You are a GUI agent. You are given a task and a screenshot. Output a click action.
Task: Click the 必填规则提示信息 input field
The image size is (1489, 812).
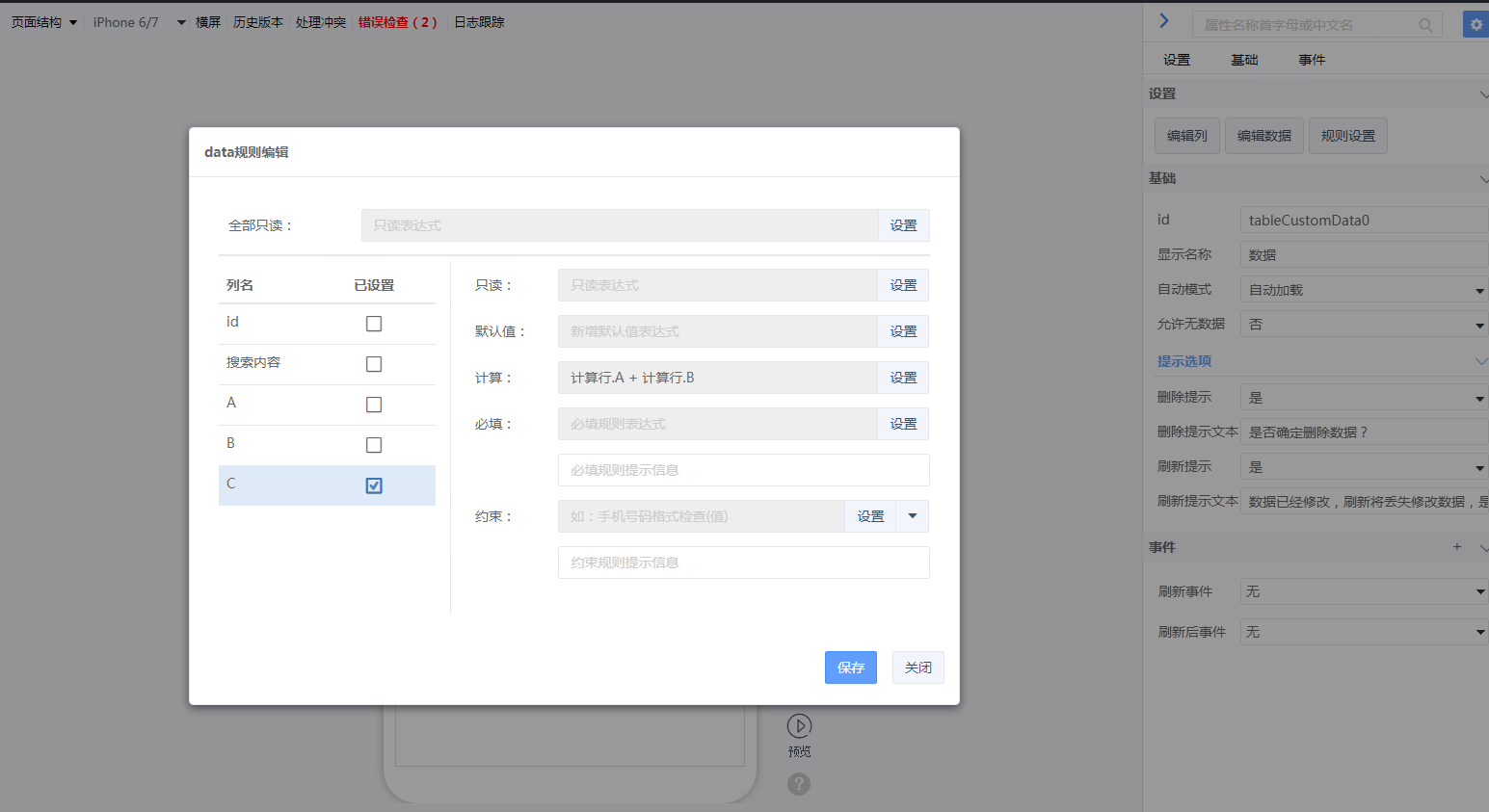point(743,470)
